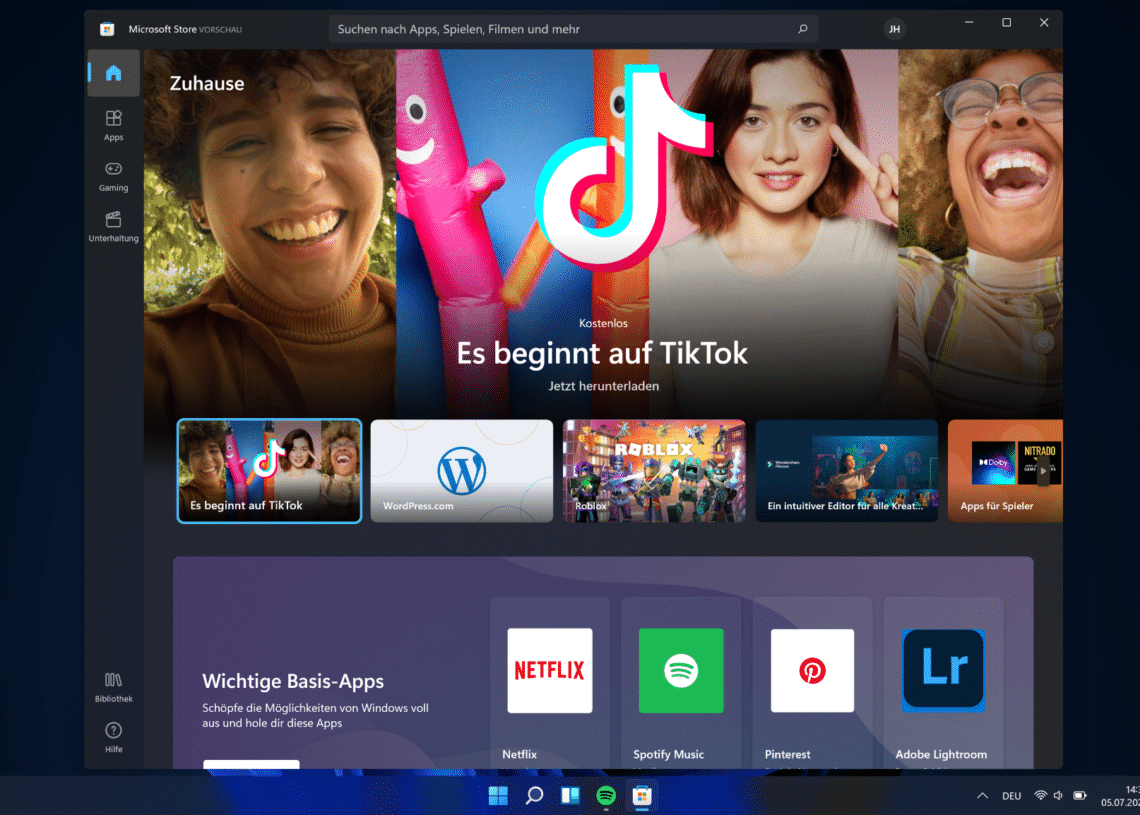Click into the Store search field
Image resolution: width=1140 pixels, height=815 pixels.
[x=573, y=29]
